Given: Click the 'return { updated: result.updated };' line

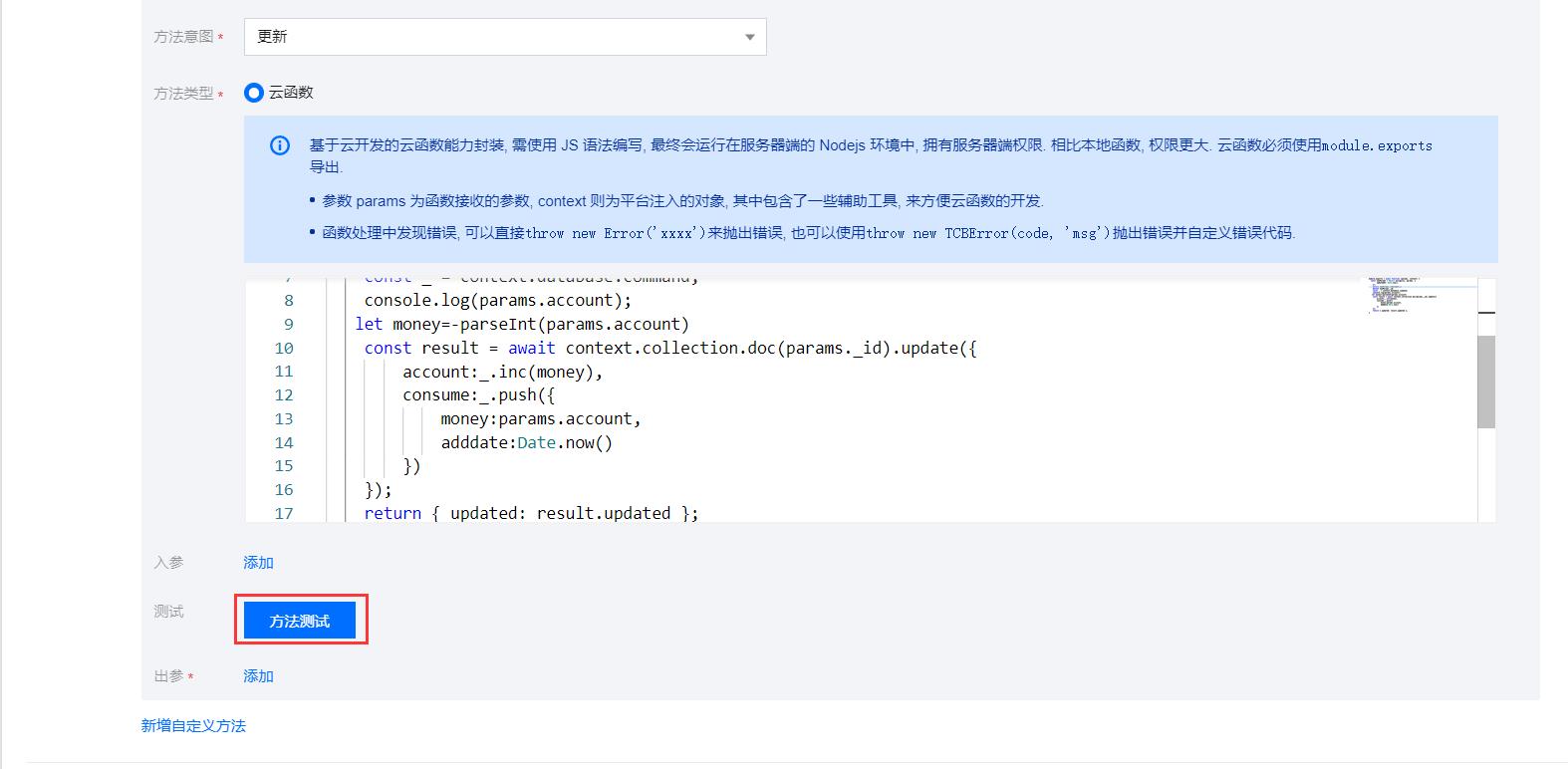Looking at the screenshot, I should (532, 513).
